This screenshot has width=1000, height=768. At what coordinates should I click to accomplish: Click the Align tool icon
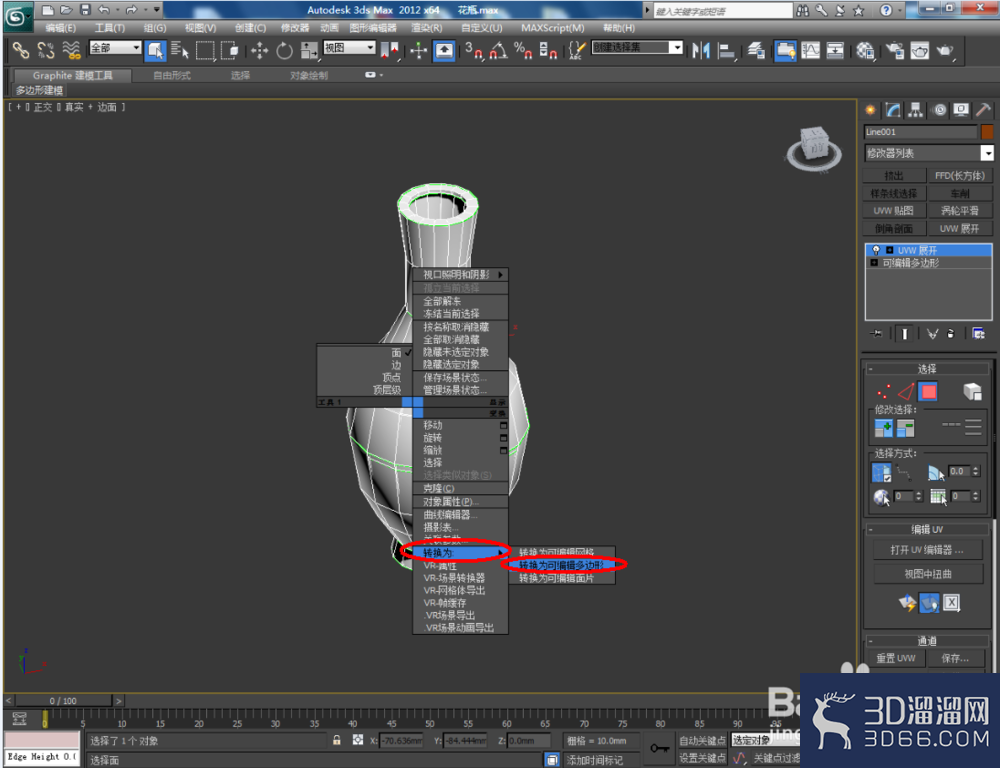pyautogui.click(x=726, y=50)
